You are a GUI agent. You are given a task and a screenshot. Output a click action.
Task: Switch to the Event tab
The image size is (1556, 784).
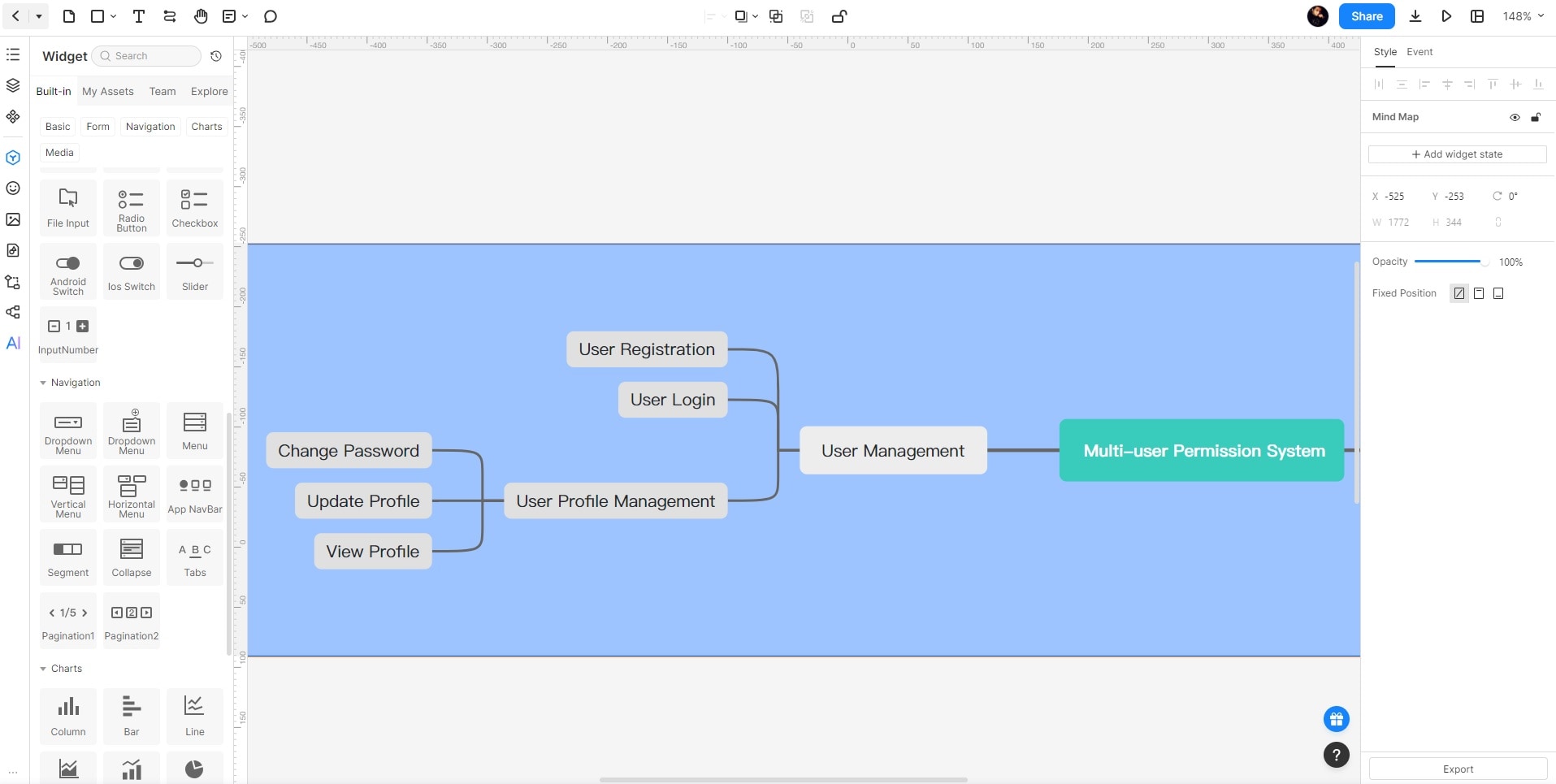click(1419, 52)
